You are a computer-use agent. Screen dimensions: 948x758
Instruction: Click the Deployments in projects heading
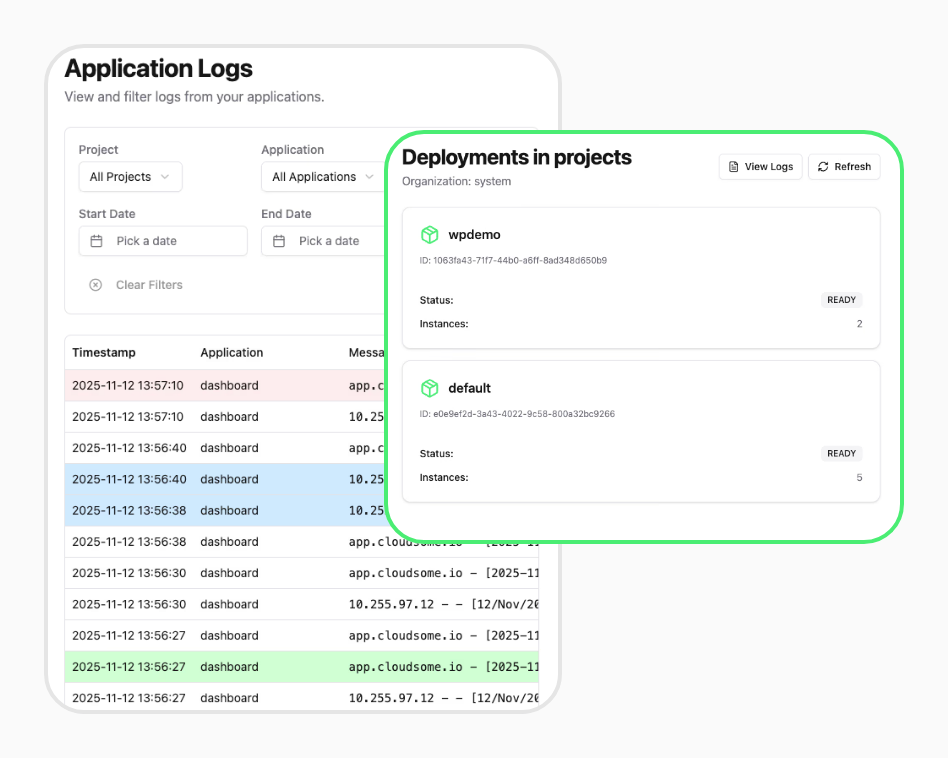516,157
